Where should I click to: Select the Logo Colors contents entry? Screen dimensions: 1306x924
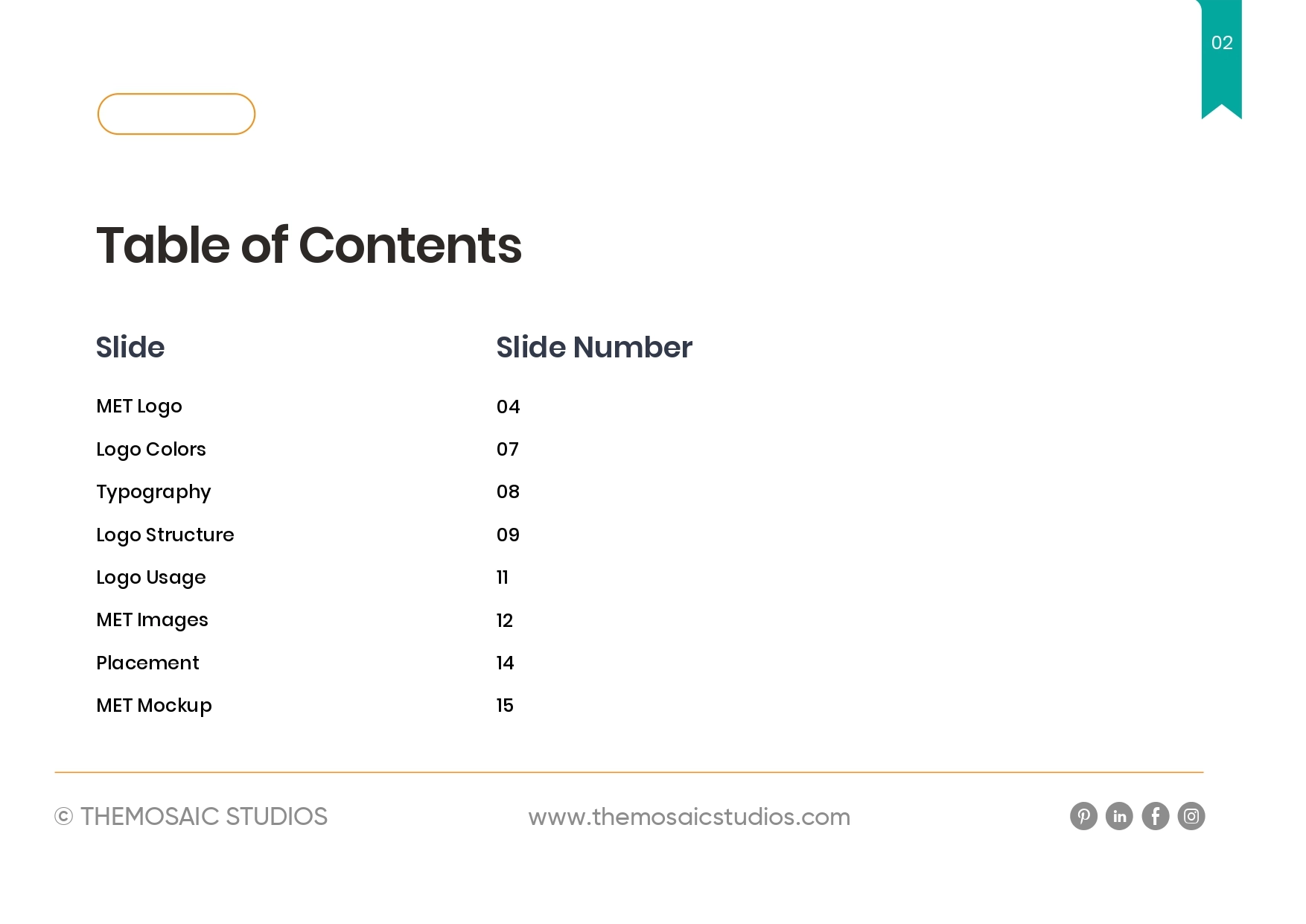[x=151, y=449]
